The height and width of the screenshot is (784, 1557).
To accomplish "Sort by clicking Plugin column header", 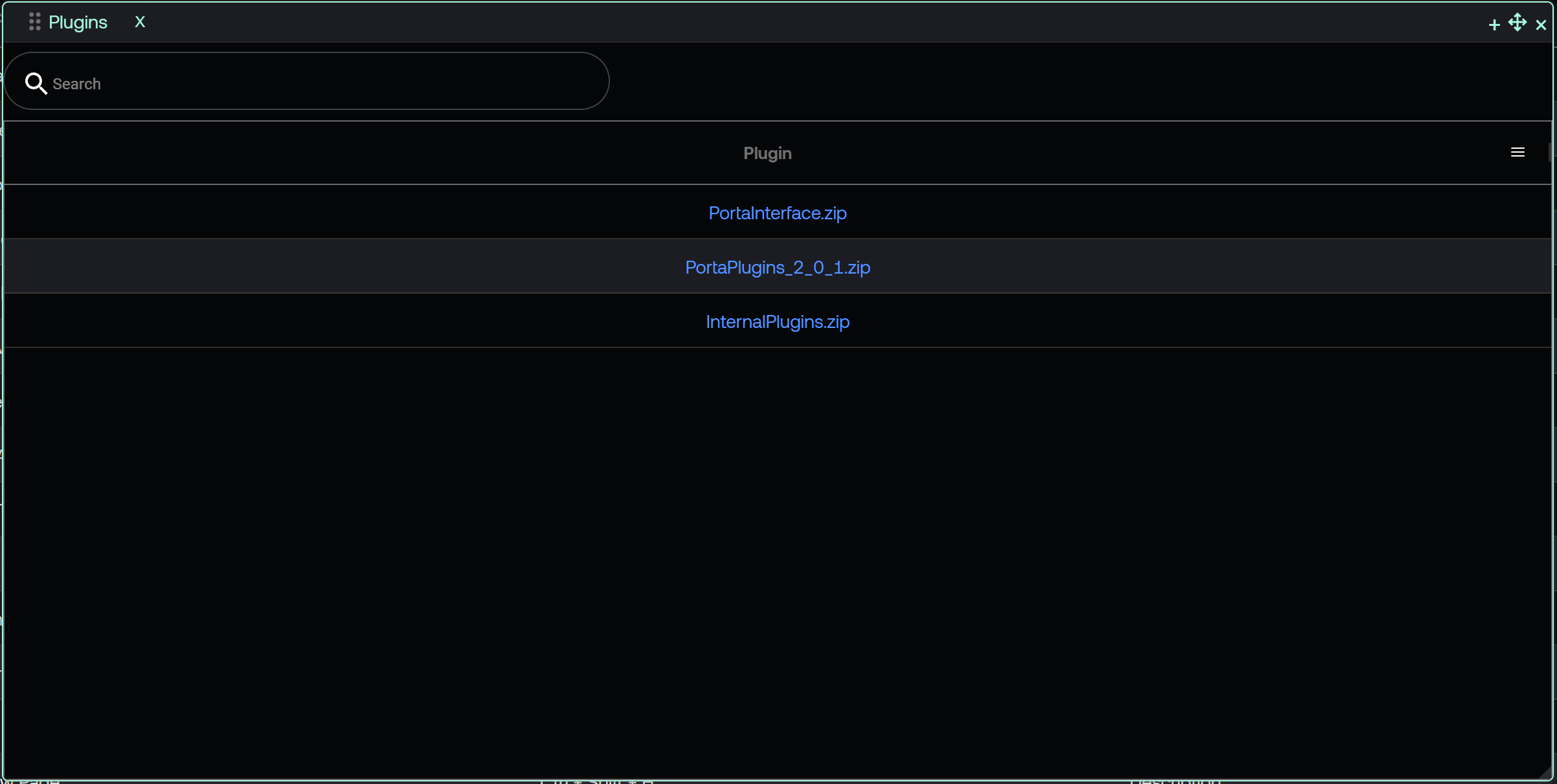I will pos(767,153).
